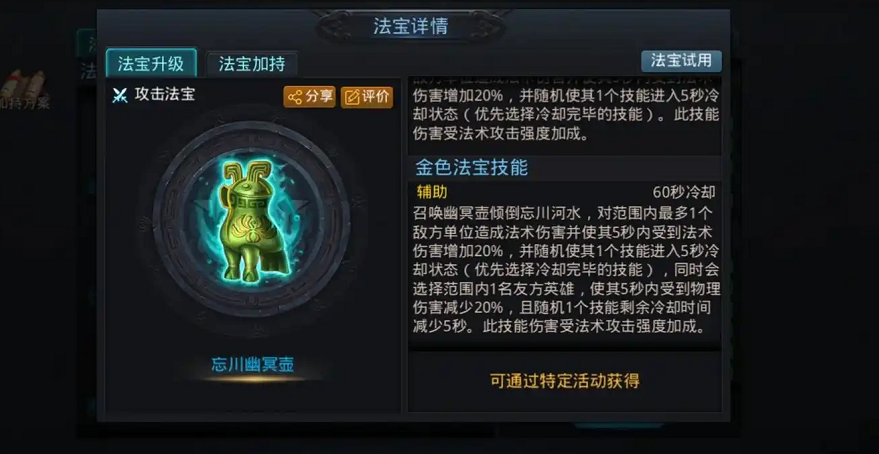Click the 忘川幽冥壶 name label
Screen dimensions: 879x454
[x=253, y=364]
